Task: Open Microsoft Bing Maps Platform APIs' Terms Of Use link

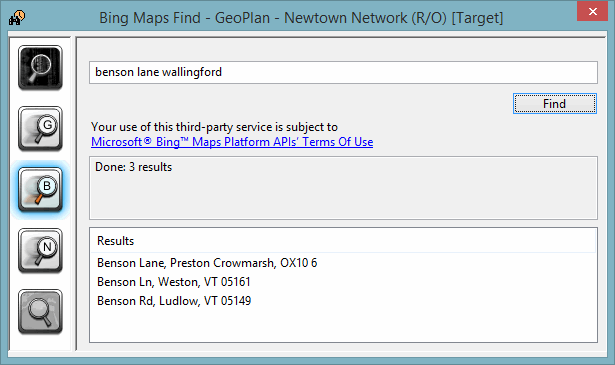Action: coord(232,142)
